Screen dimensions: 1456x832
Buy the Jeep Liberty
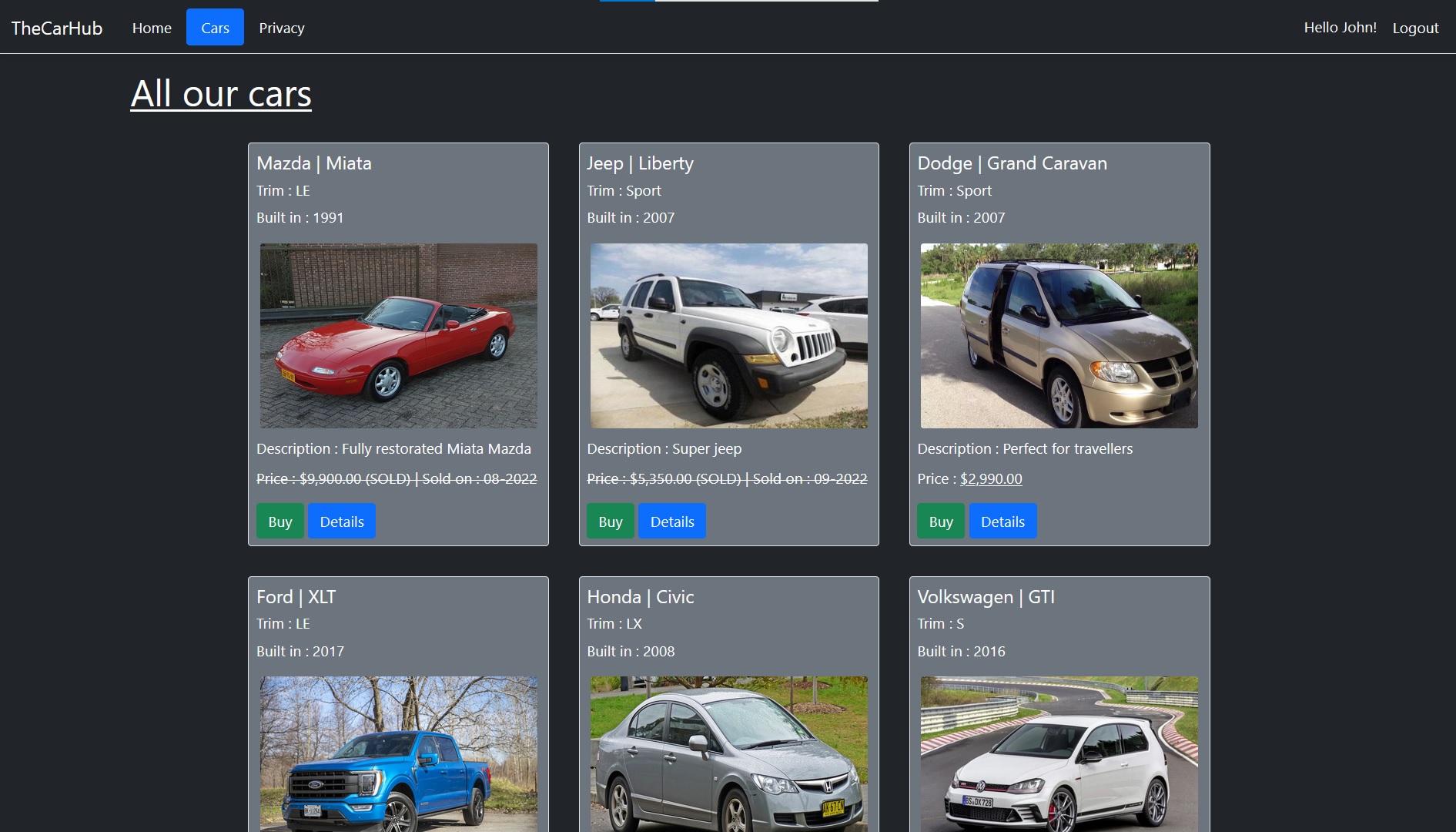pos(611,522)
